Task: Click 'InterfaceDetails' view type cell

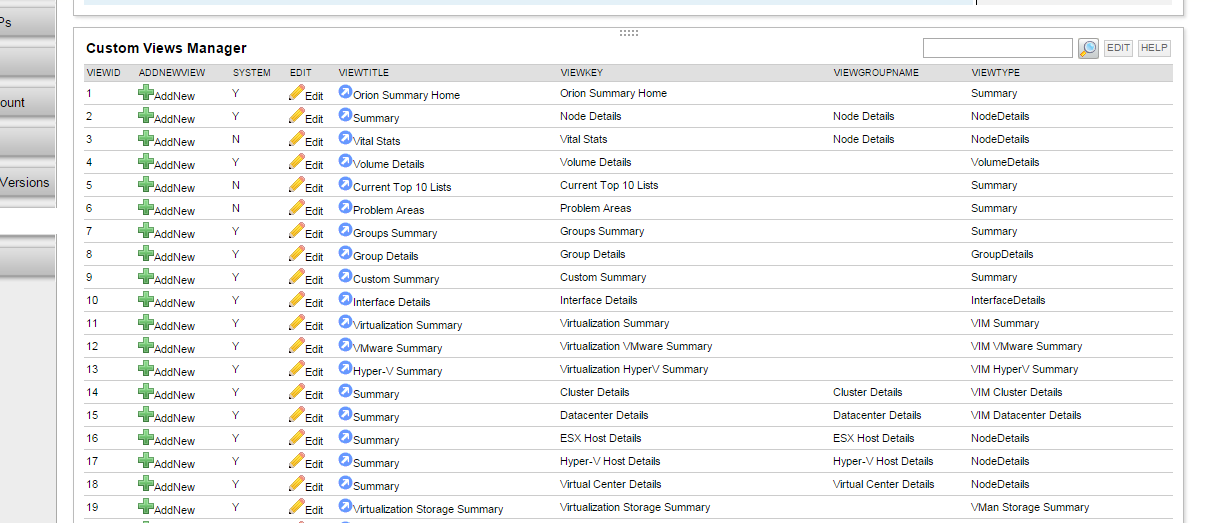Action: click(x=1008, y=300)
